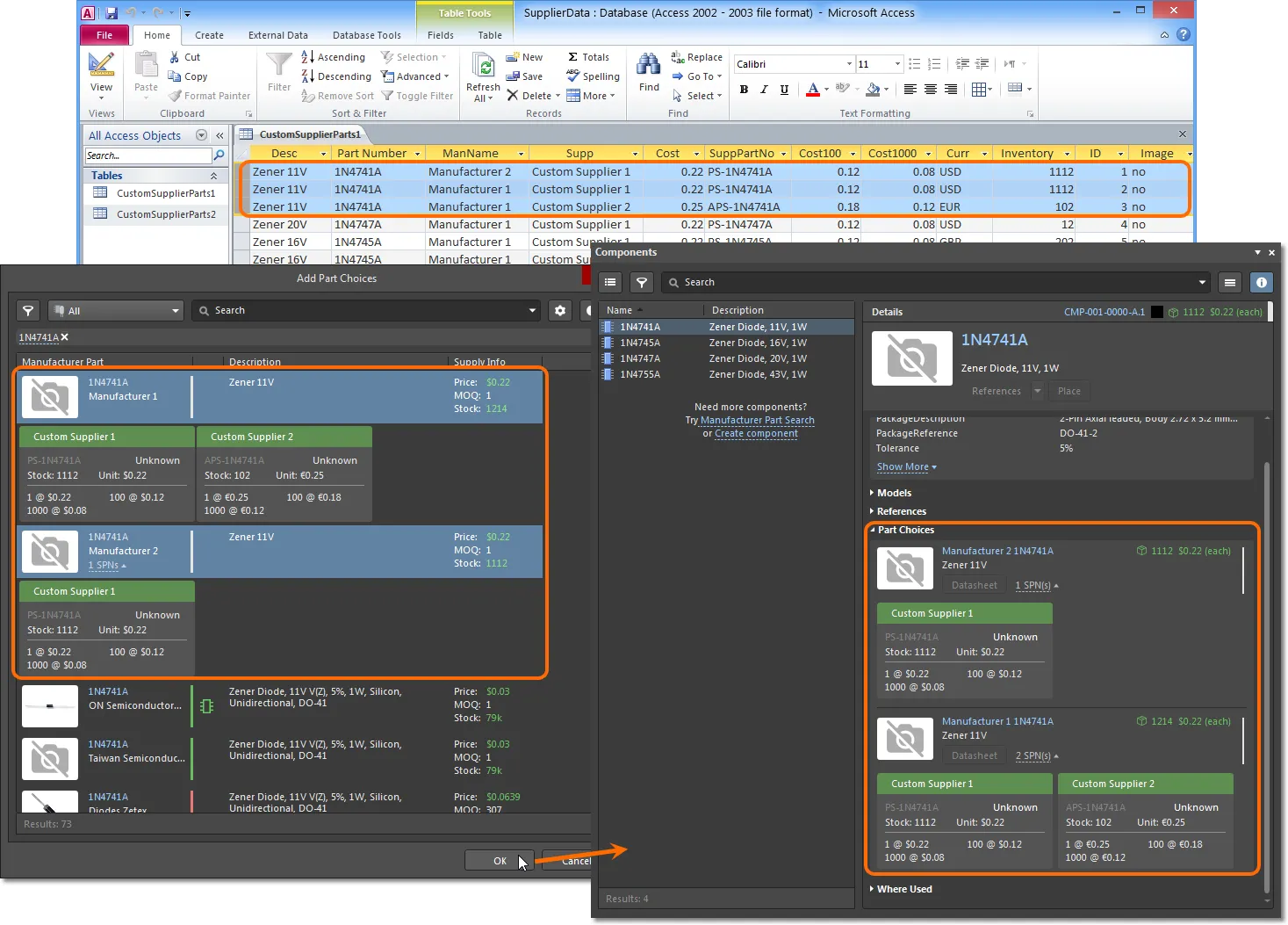Click list view icon in Components panel
Screen dimensions: 1288x925
point(610,282)
